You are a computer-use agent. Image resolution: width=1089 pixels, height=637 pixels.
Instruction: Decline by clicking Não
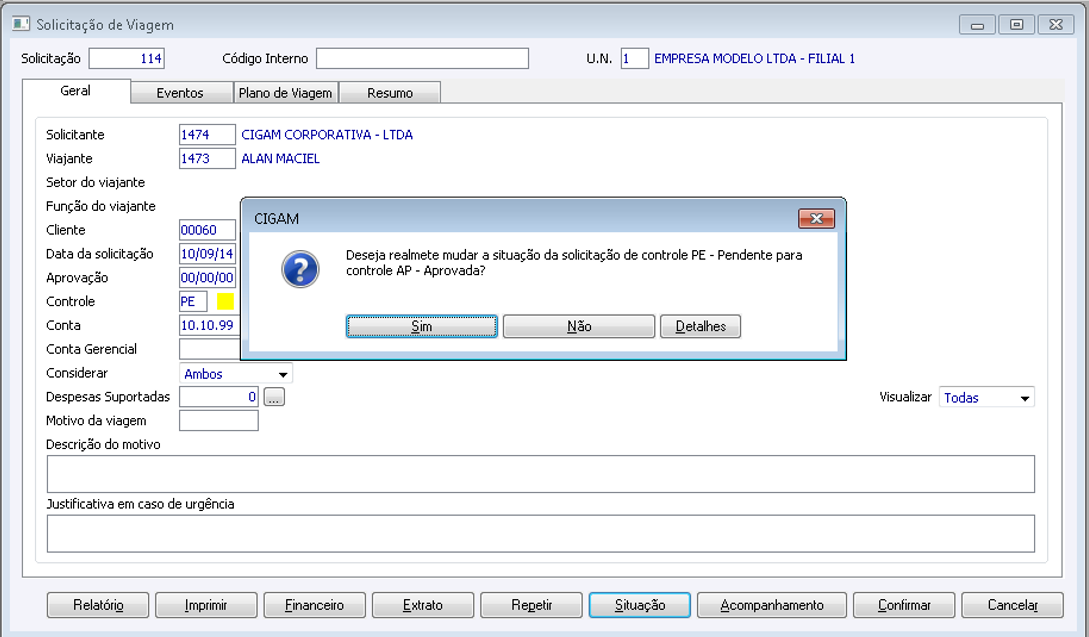click(x=579, y=326)
